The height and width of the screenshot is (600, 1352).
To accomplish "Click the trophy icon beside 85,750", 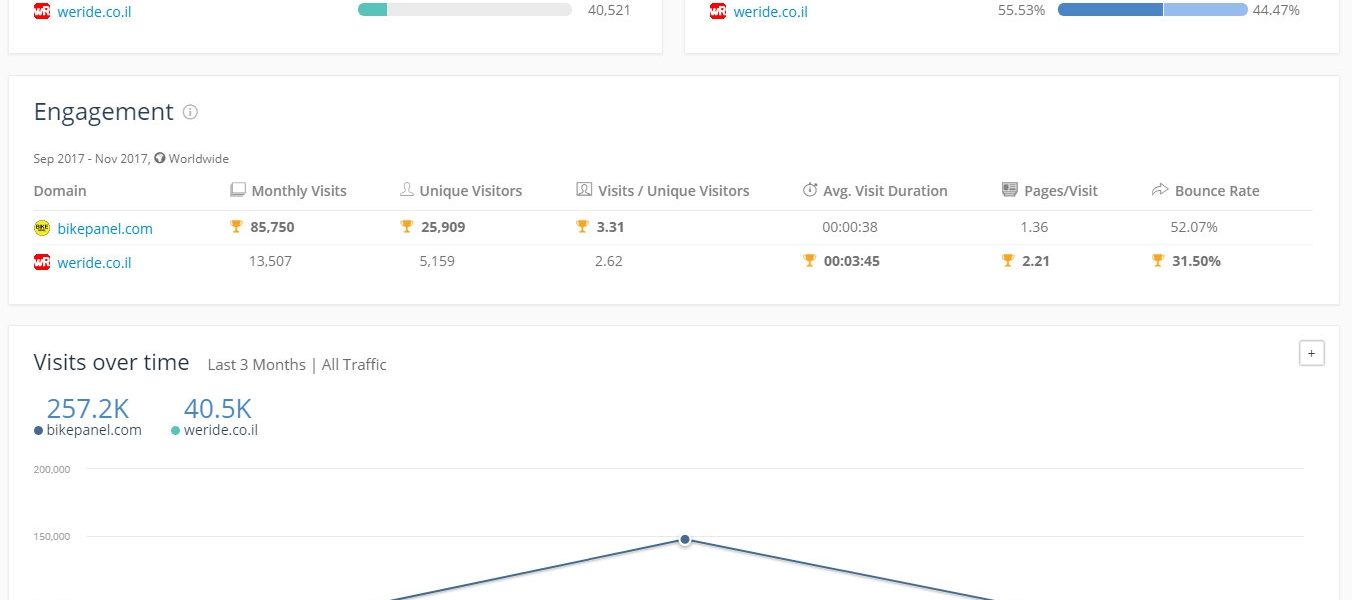I will pyautogui.click(x=237, y=227).
